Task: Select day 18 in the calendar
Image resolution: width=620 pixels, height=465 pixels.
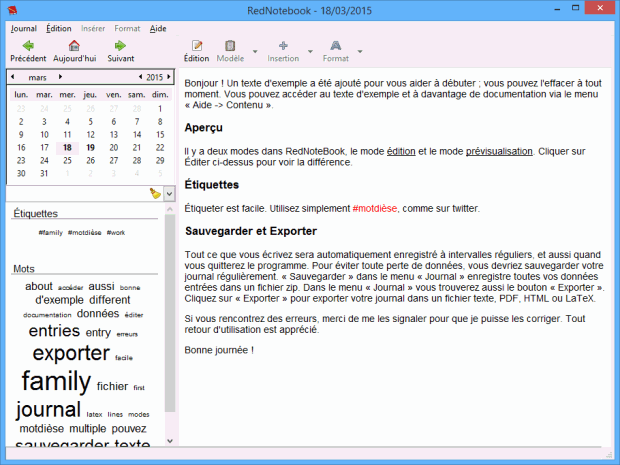Action: click(x=67, y=147)
